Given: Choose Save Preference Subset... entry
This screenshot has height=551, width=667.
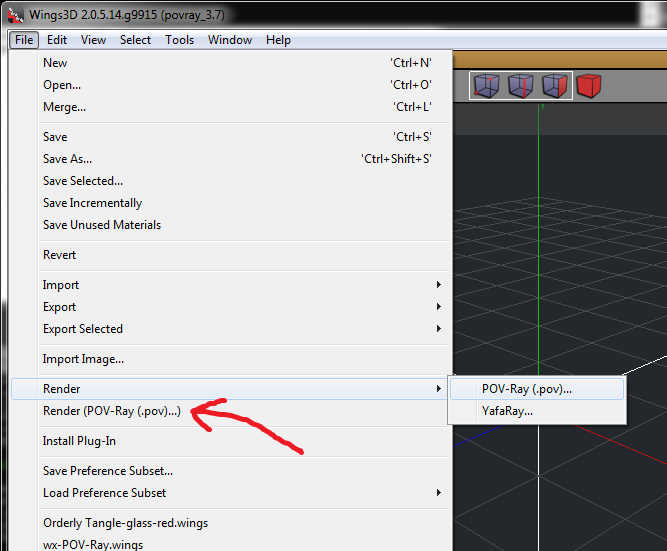Looking at the screenshot, I should (231, 471).
